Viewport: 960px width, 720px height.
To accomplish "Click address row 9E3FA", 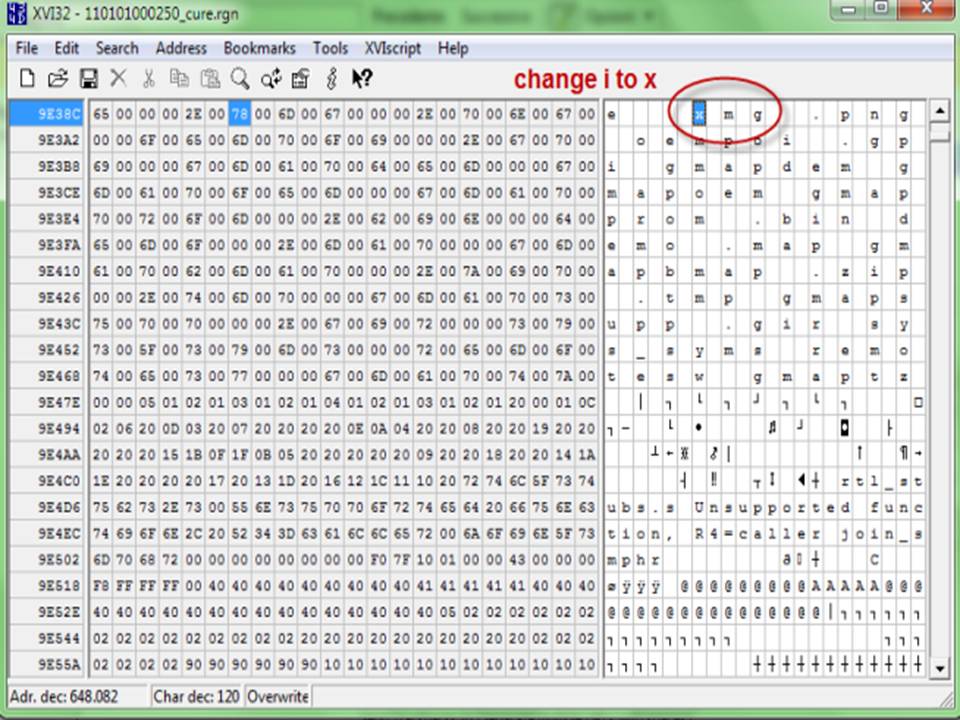I will [47, 245].
